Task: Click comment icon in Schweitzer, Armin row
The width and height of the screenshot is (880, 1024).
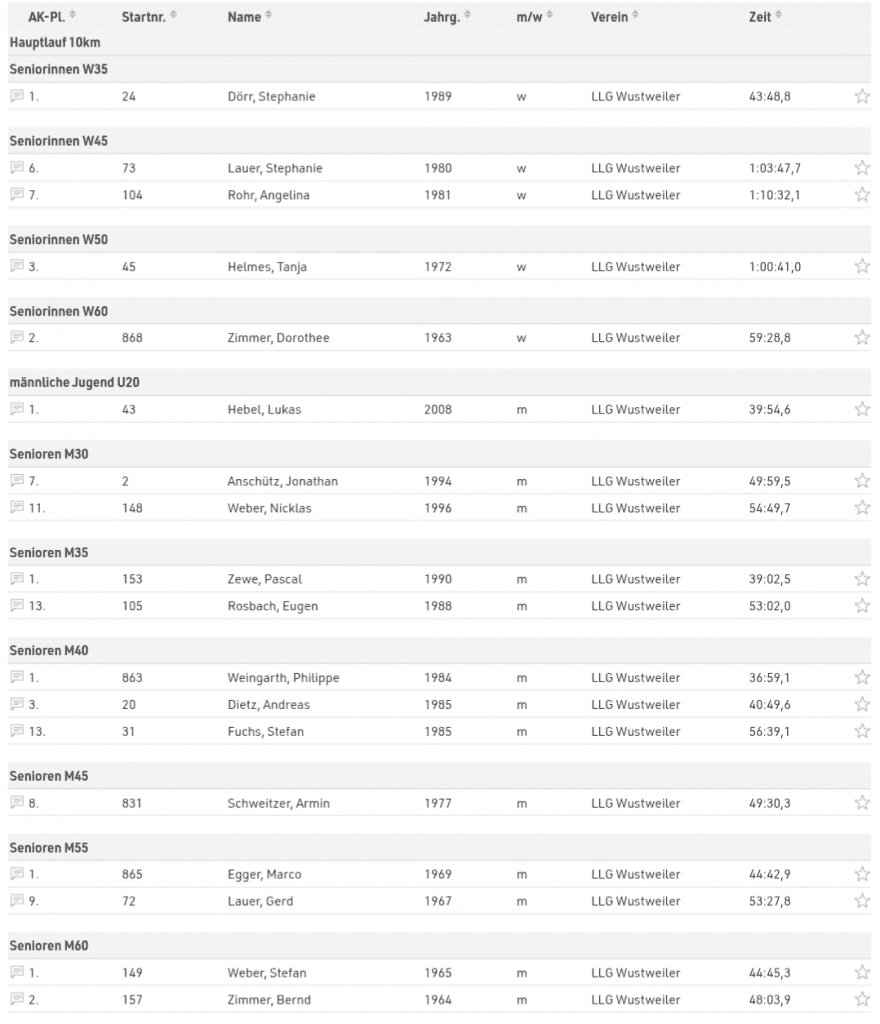Action: pyautogui.click(x=17, y=803)
